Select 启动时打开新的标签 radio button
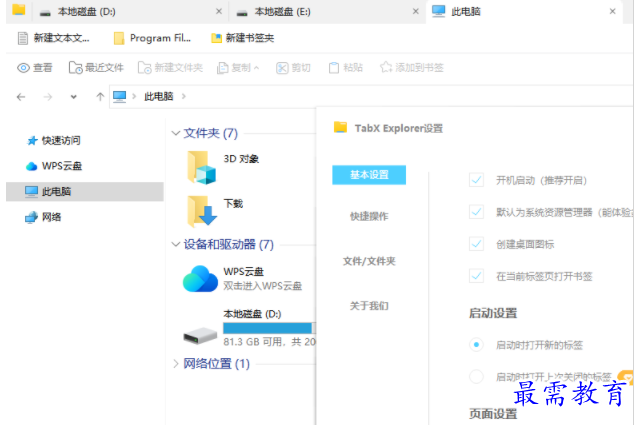Screen dimensions: 635x425 [x=476, y=345]
